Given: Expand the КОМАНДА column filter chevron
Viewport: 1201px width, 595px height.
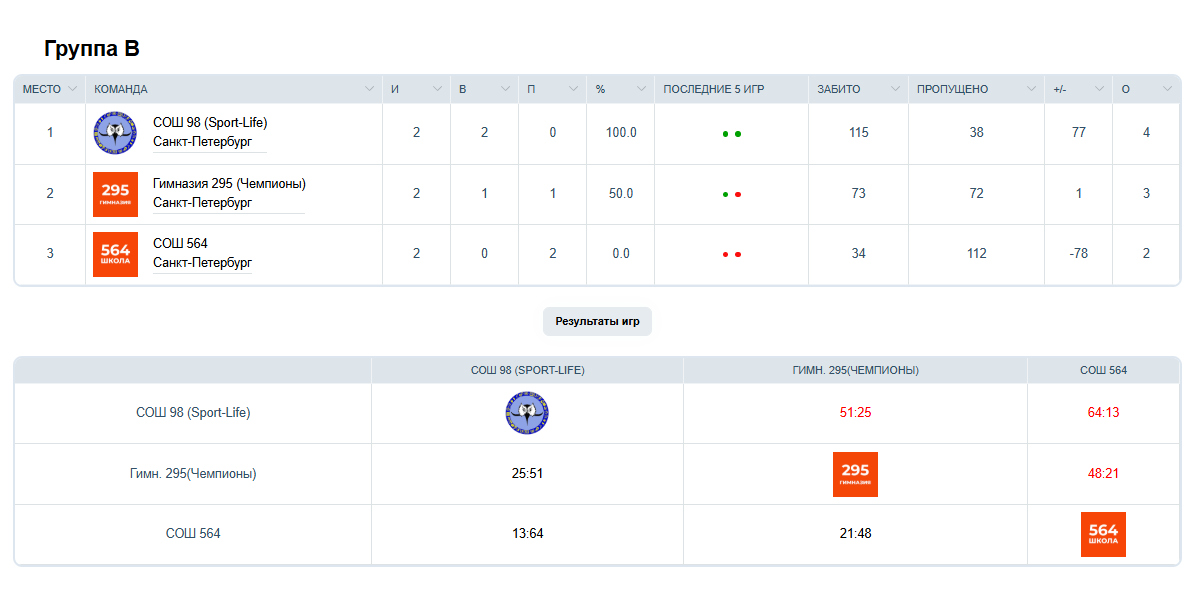Looking at the screenshot, I should click(x=369, y=89).
